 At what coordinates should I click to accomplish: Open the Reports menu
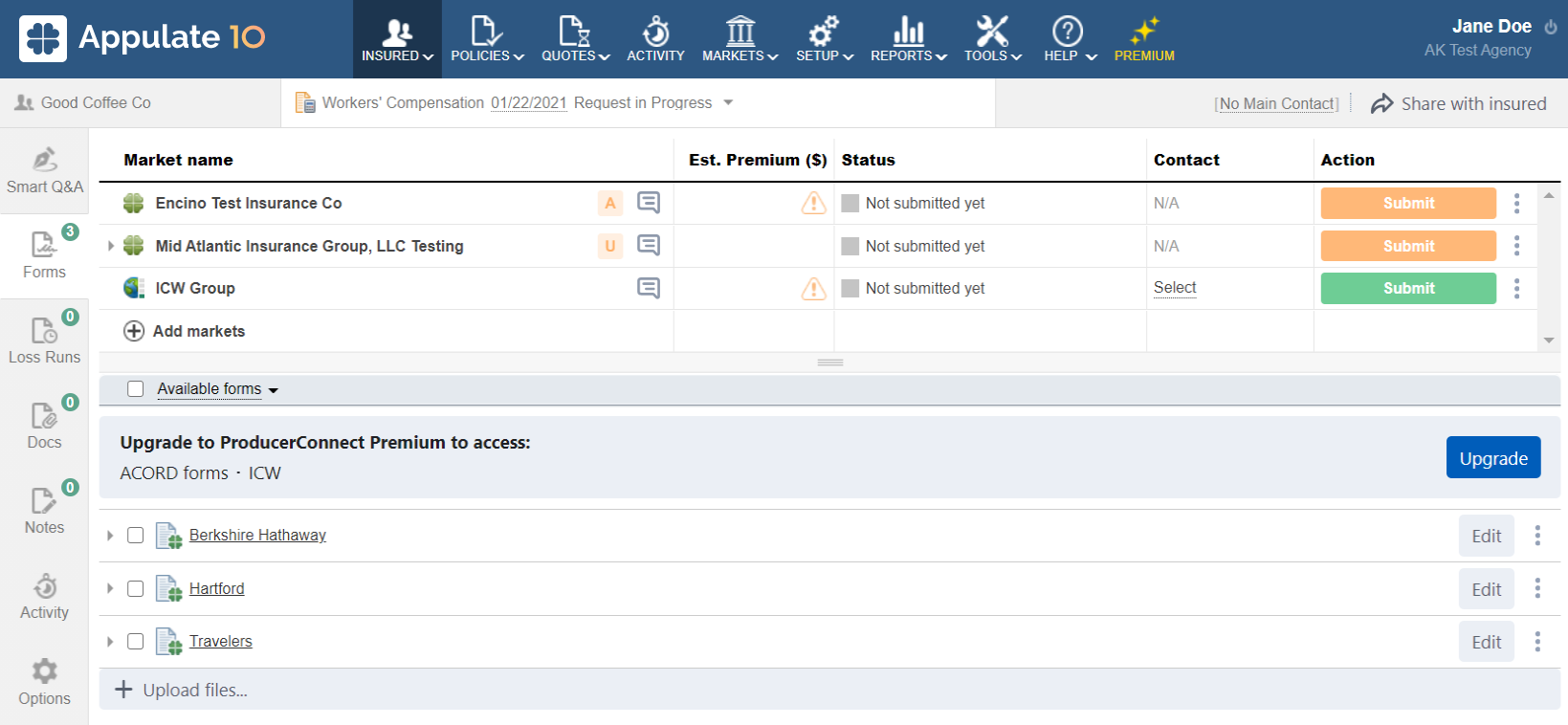coord(908,39)
